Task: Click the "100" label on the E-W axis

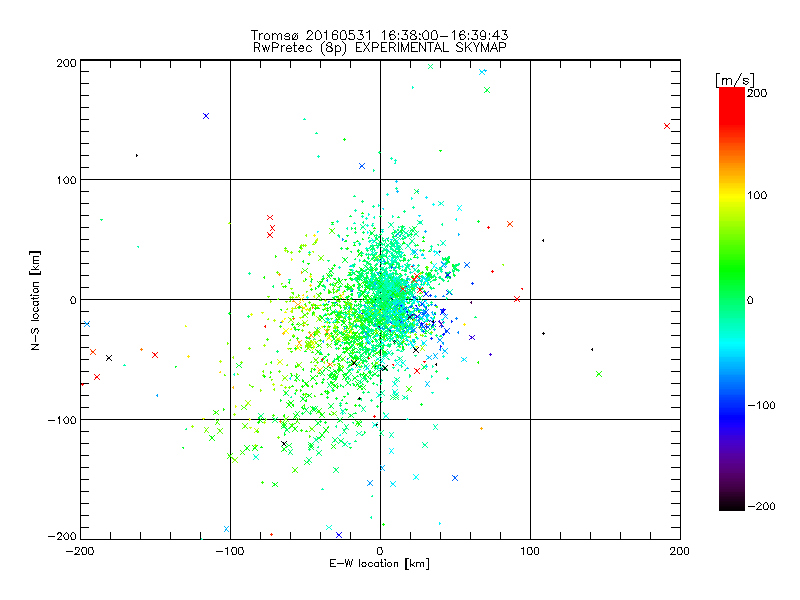Action: coord(530,551)
